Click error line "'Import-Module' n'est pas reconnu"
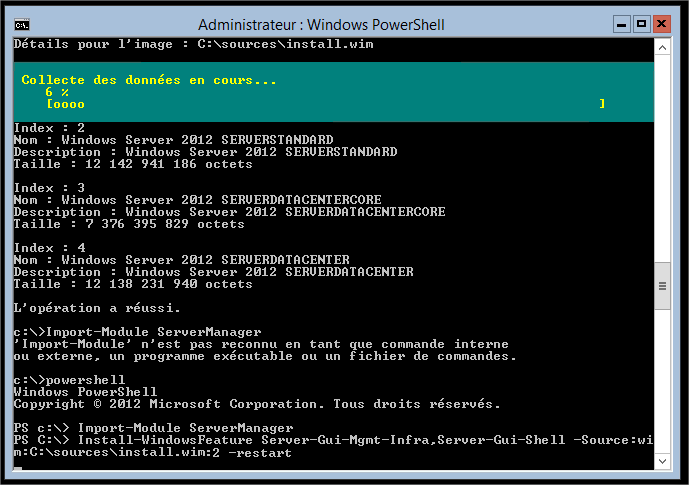 (x=261, y=344)
